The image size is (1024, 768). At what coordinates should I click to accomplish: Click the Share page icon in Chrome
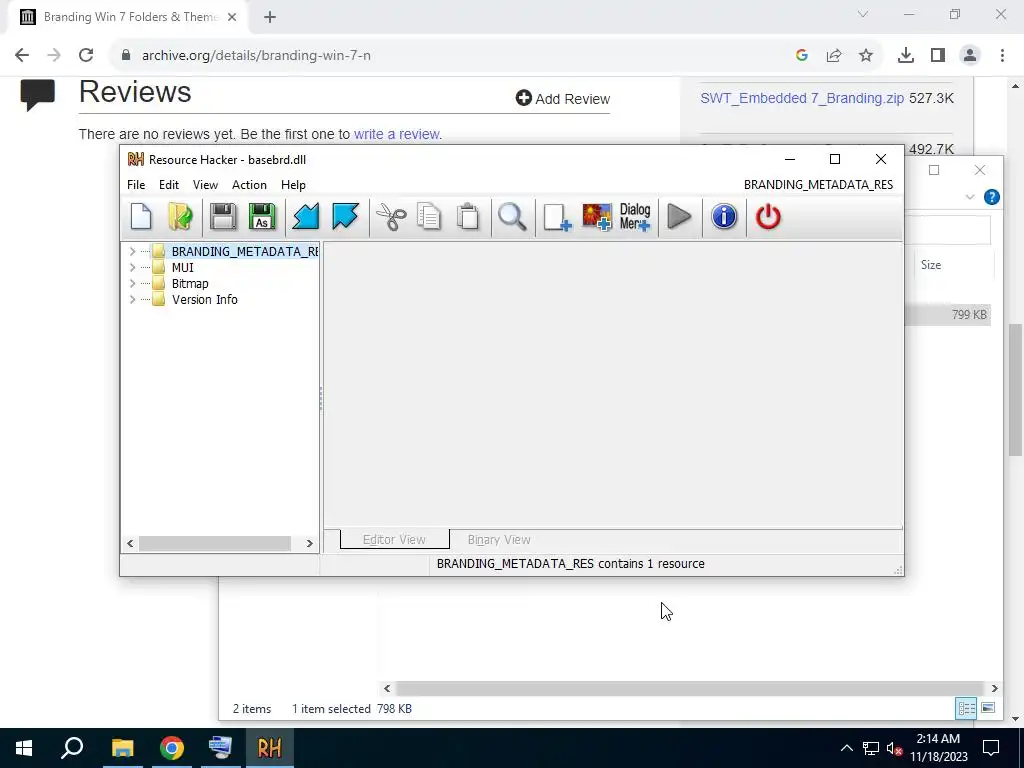[834, 55]
